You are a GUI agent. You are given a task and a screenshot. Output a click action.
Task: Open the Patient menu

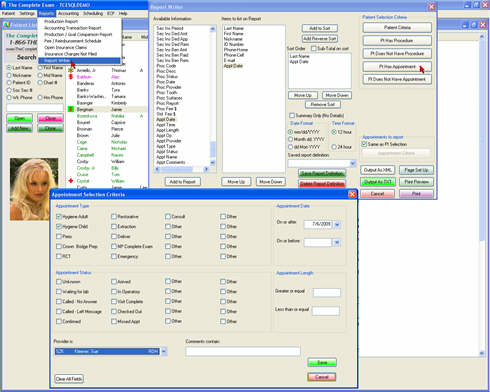8,13
